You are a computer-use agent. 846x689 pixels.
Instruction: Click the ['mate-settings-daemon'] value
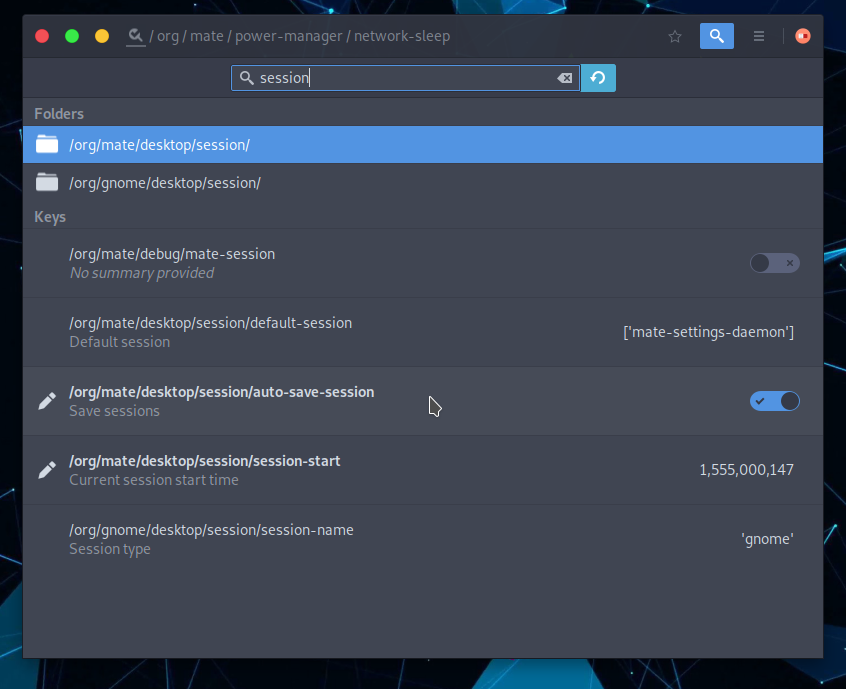coord(708,332)
